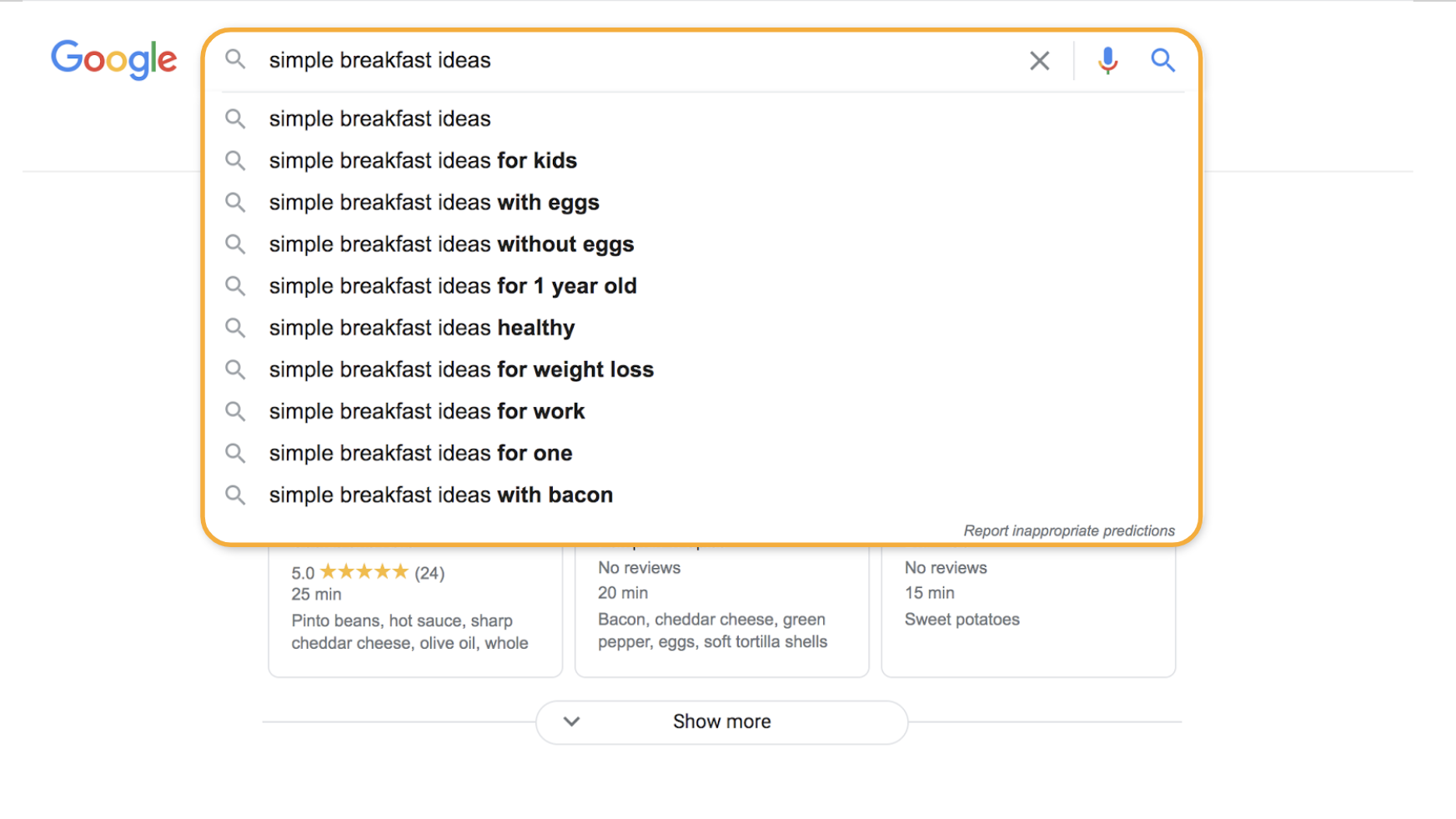Select the 'simple breakfast ideas for kids' suggestion
The height and width of the screenshot is (819, 1456).
(423, 160)
